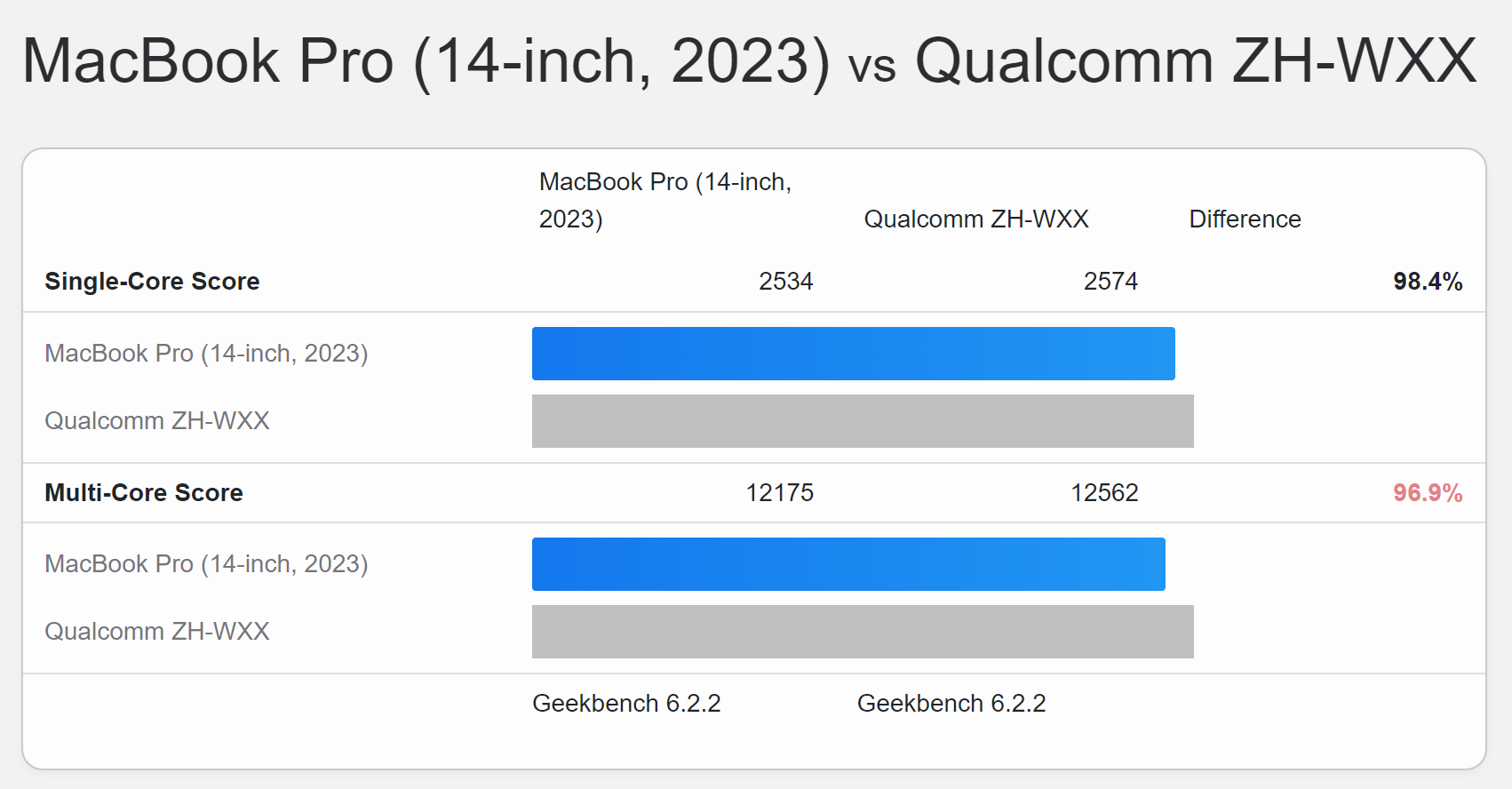Click the blue MacBook Pro single-core bar

853,354
